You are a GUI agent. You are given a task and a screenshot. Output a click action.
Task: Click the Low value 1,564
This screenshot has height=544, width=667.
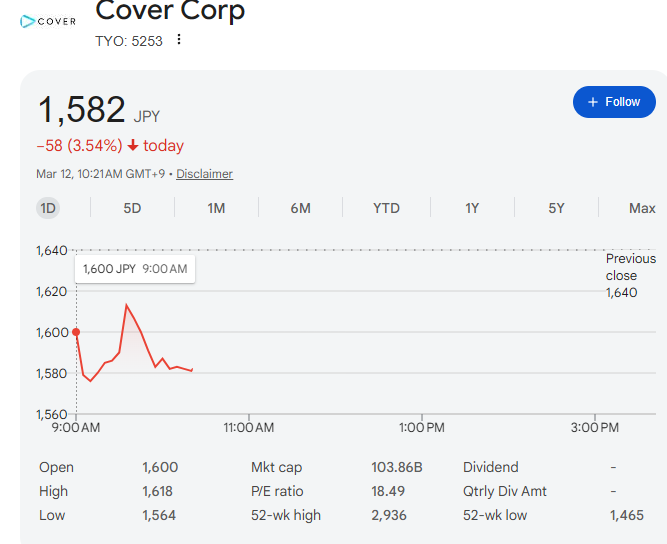pos(159,516)
